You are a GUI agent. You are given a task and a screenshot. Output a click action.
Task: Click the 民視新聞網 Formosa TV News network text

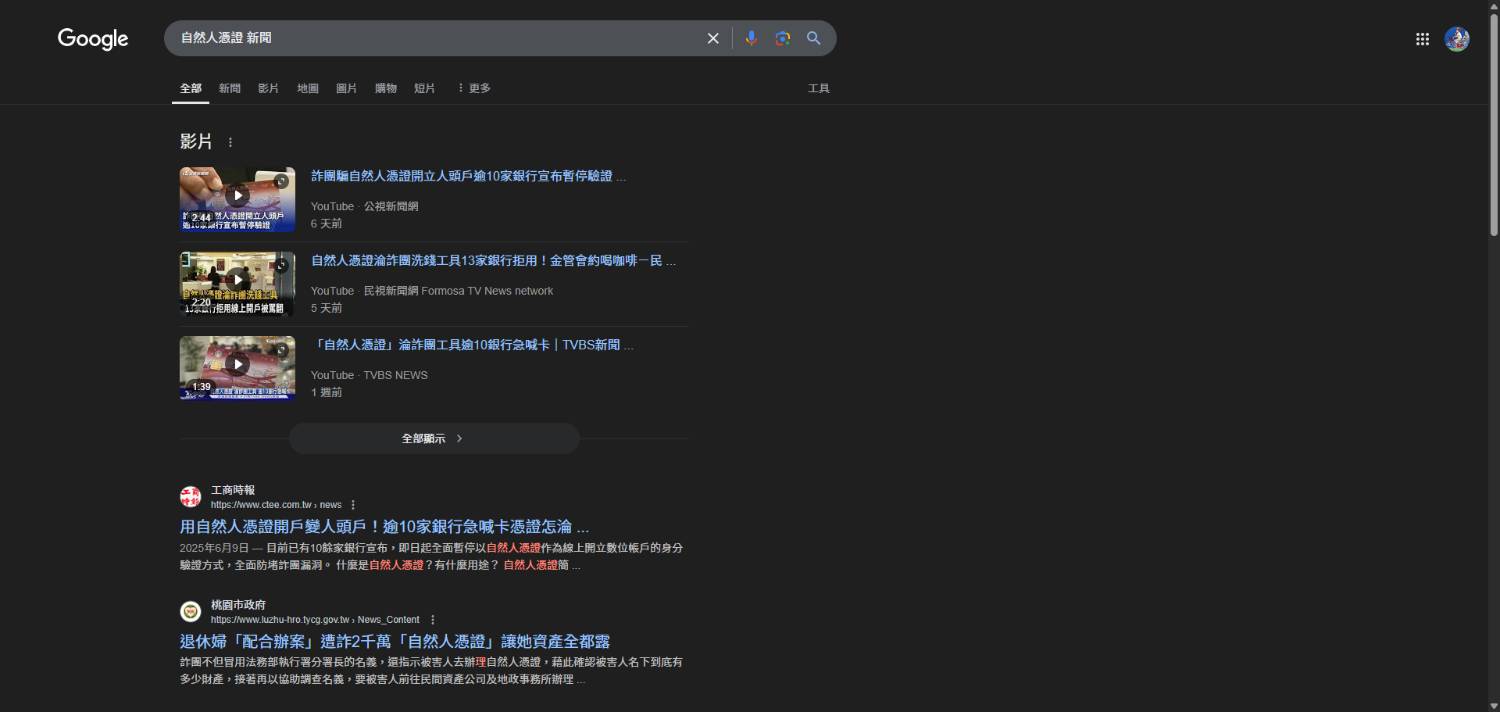pyautogui.click(x=458, y=291)
